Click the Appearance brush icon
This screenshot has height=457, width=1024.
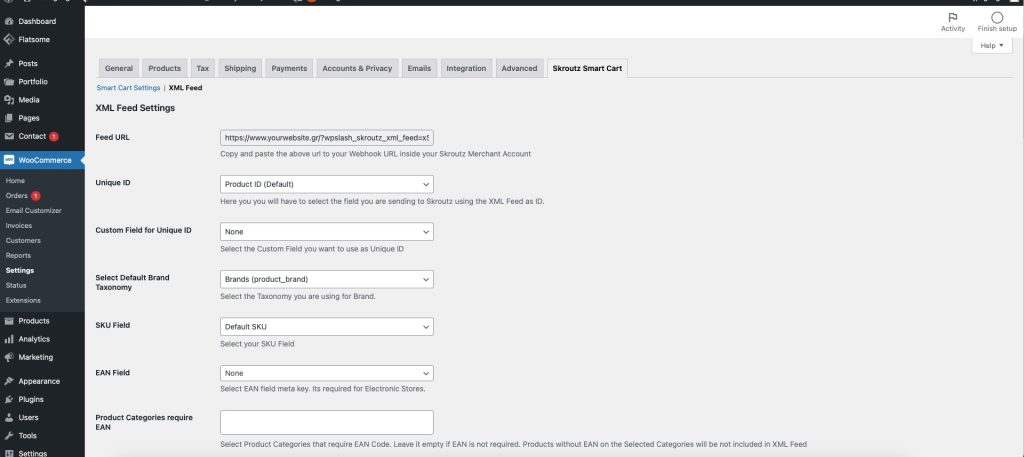pyautogui.click(x=8, y=381)
